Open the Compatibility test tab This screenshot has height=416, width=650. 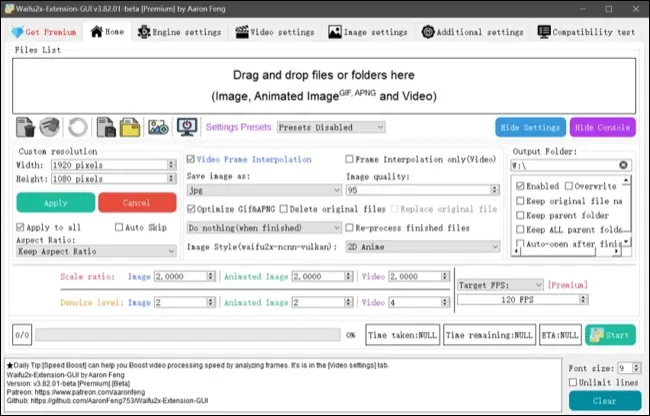tap(586, 32)
